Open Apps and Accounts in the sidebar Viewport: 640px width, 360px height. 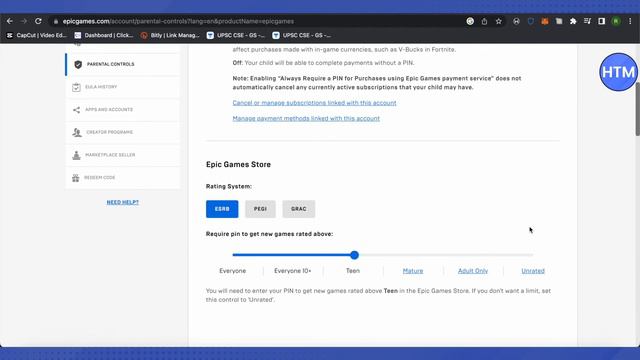tap(122, 110)
